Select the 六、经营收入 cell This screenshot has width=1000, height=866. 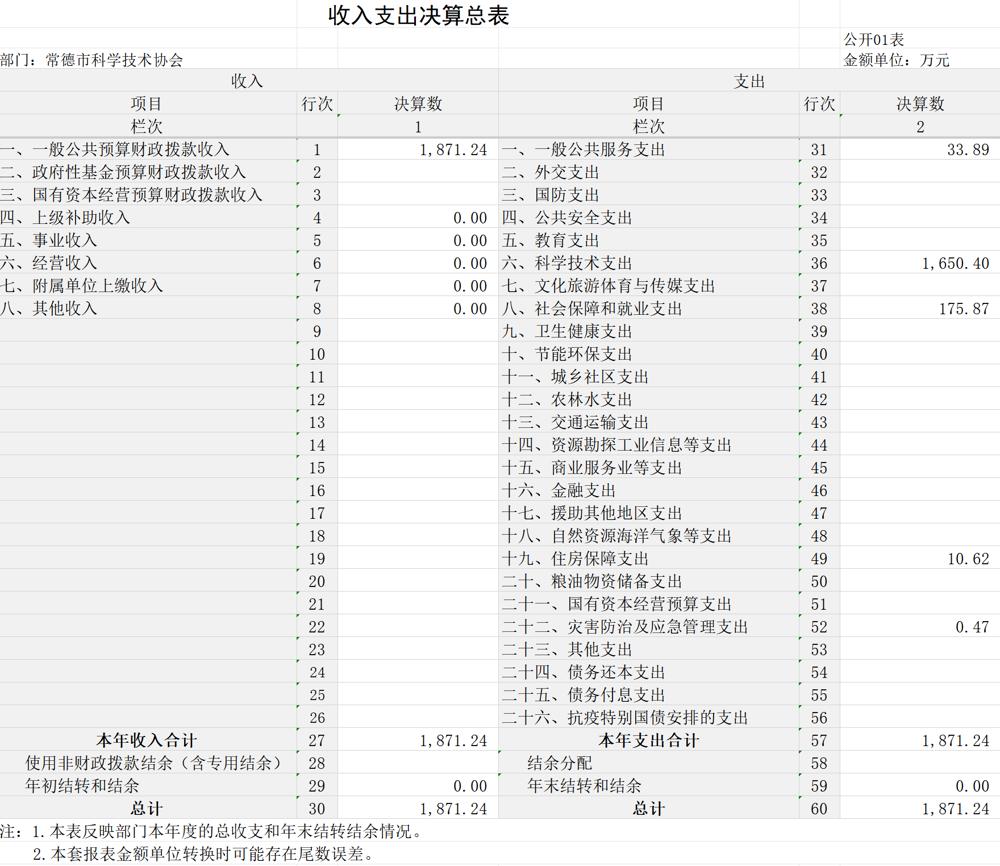(148, 263)
